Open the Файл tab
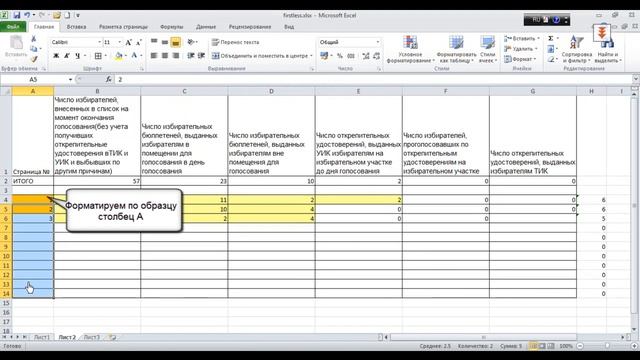The height and width of the screenshot is (360, 640). [13, 27]
